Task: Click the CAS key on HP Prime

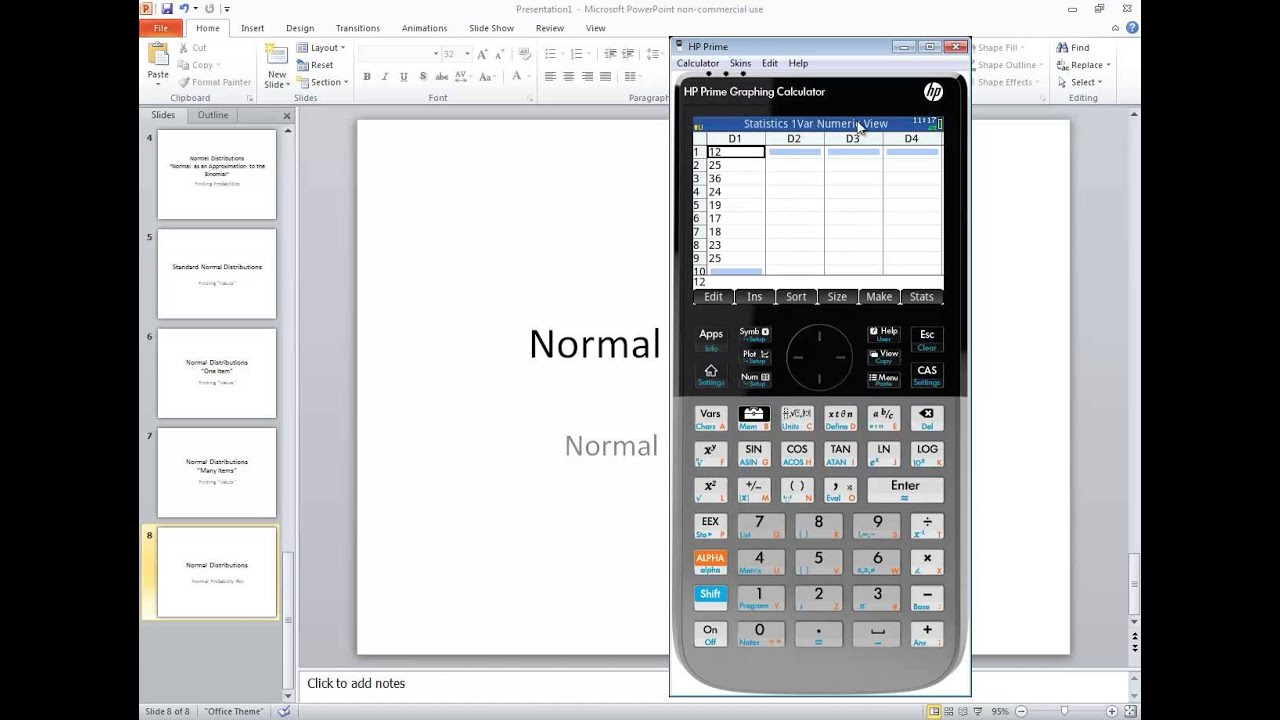Action: point(927,374)
